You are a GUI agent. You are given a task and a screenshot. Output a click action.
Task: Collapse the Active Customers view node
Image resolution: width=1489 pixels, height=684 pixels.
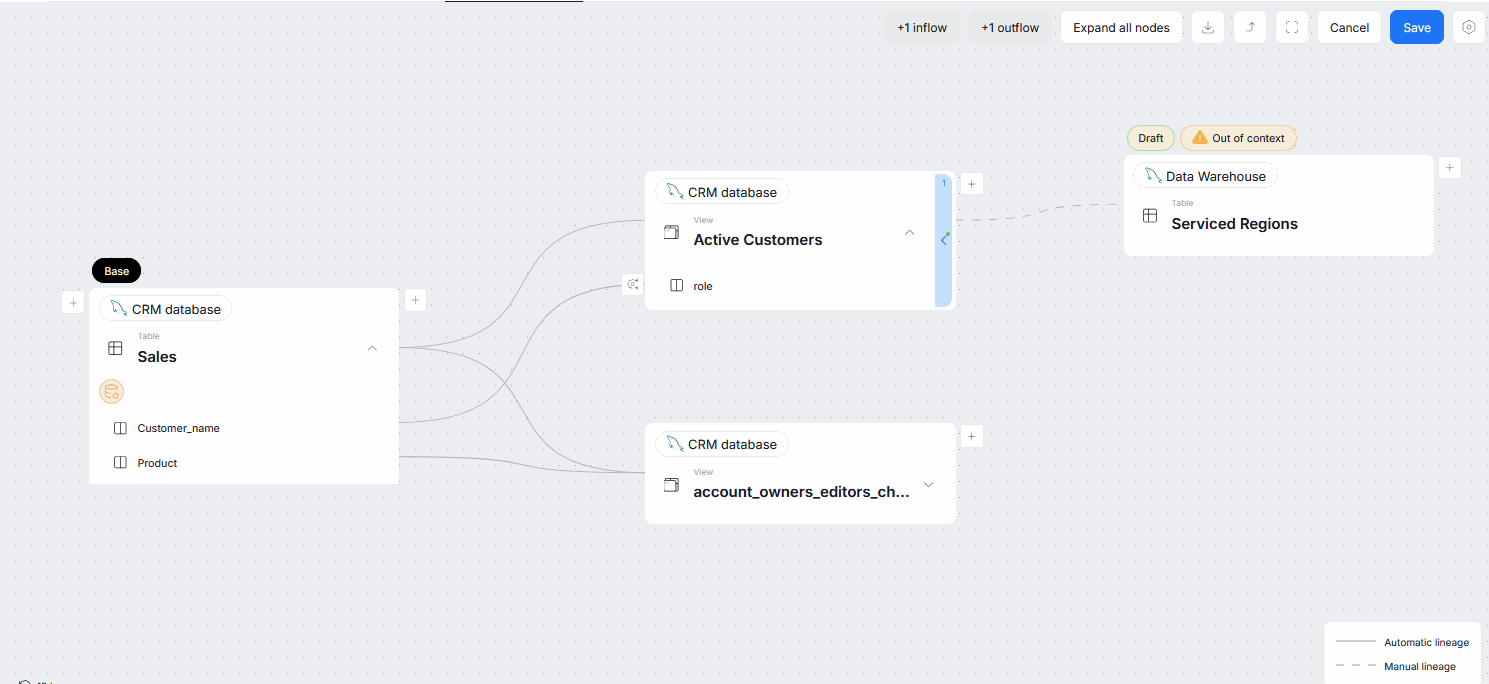point(909,232)
